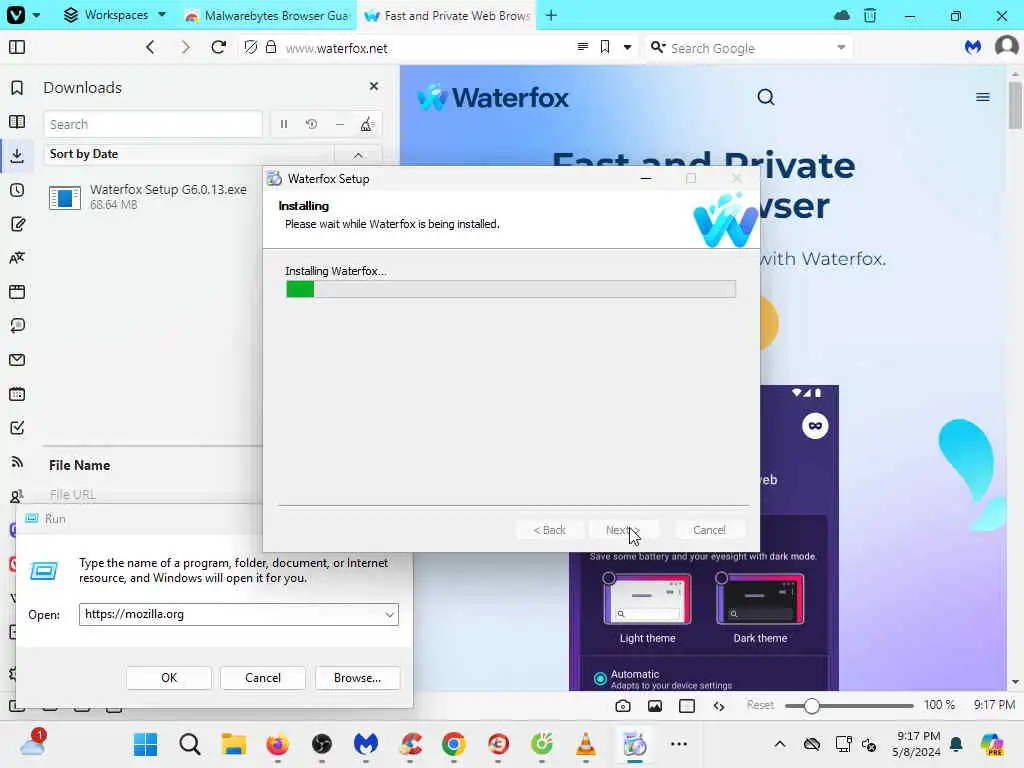Open Malwarebytes extension icon in toolbar

973,47
